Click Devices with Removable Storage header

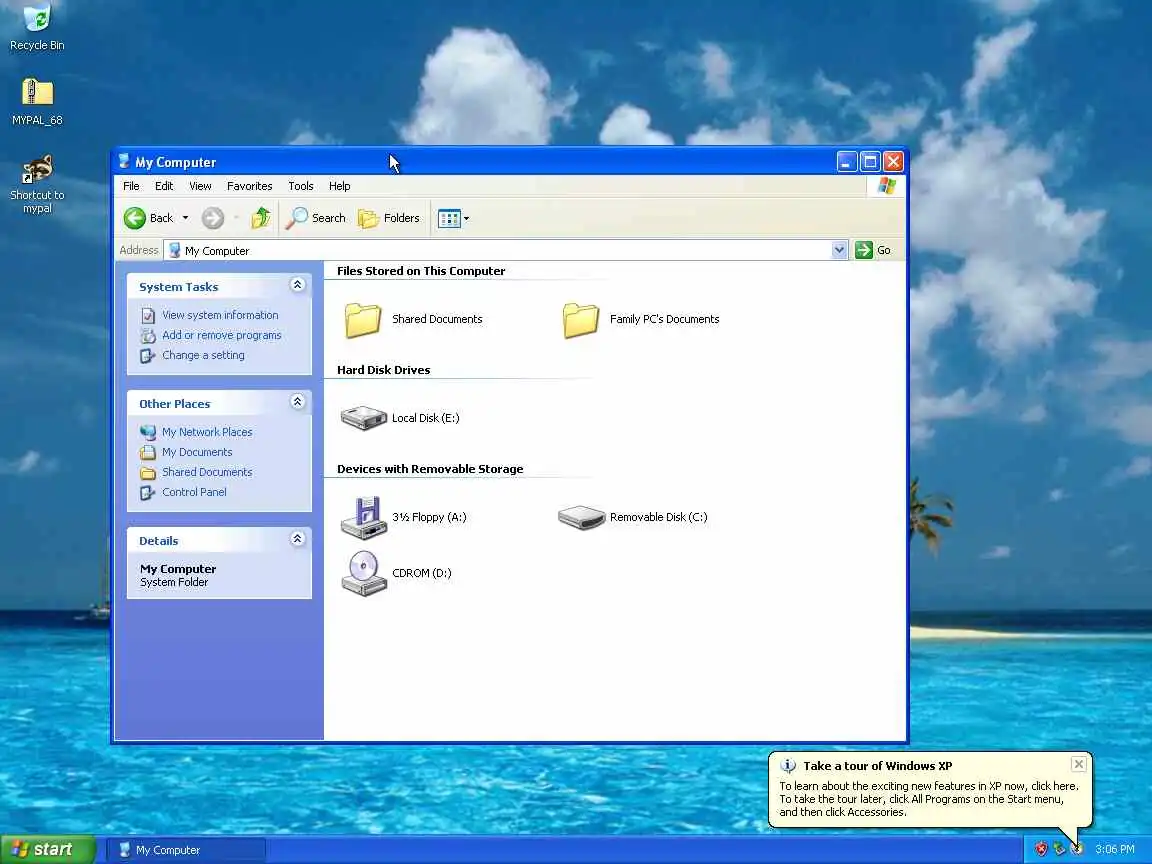coord(430,469)
